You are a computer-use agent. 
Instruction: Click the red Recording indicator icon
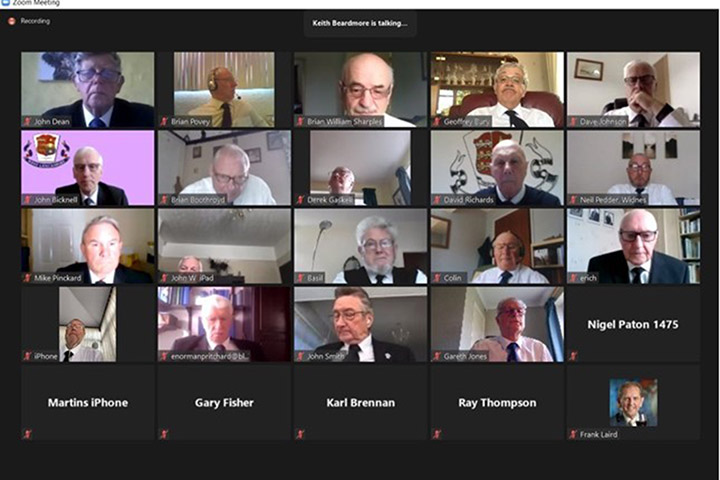tap(12, 21)
